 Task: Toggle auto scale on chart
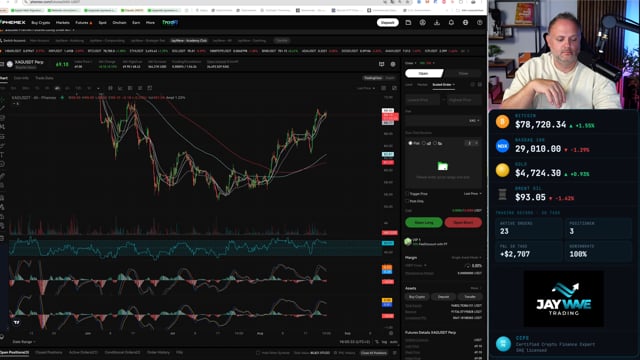(x=393, y=342)
